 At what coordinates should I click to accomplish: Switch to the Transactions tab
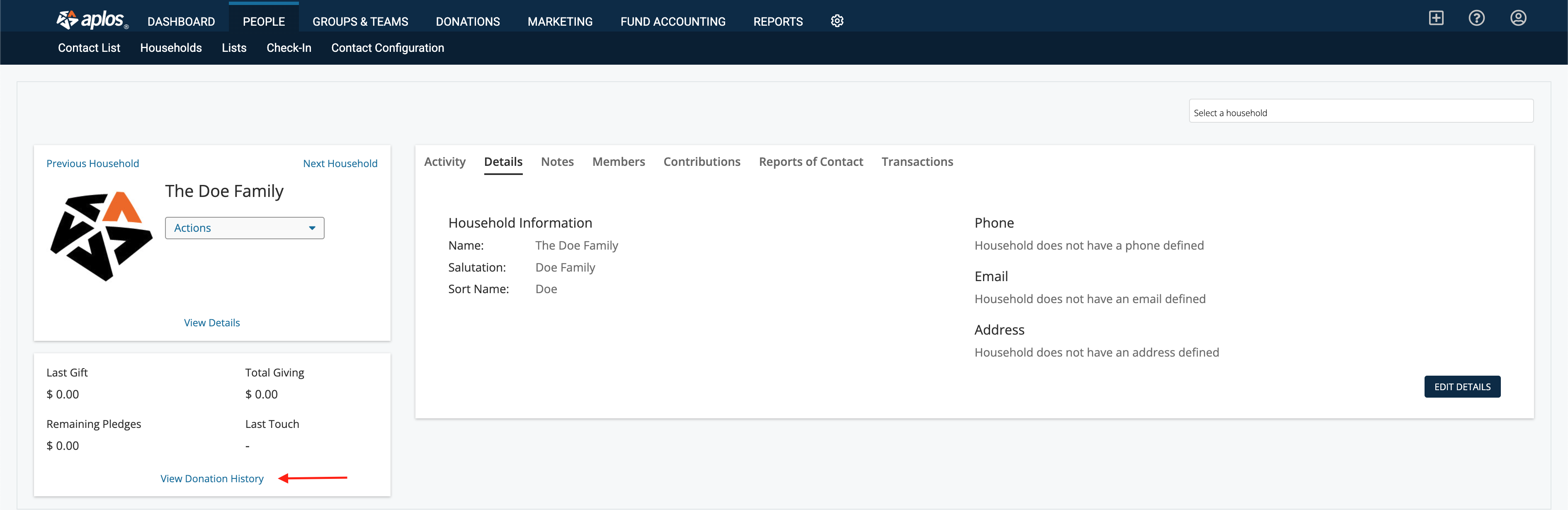917,162
